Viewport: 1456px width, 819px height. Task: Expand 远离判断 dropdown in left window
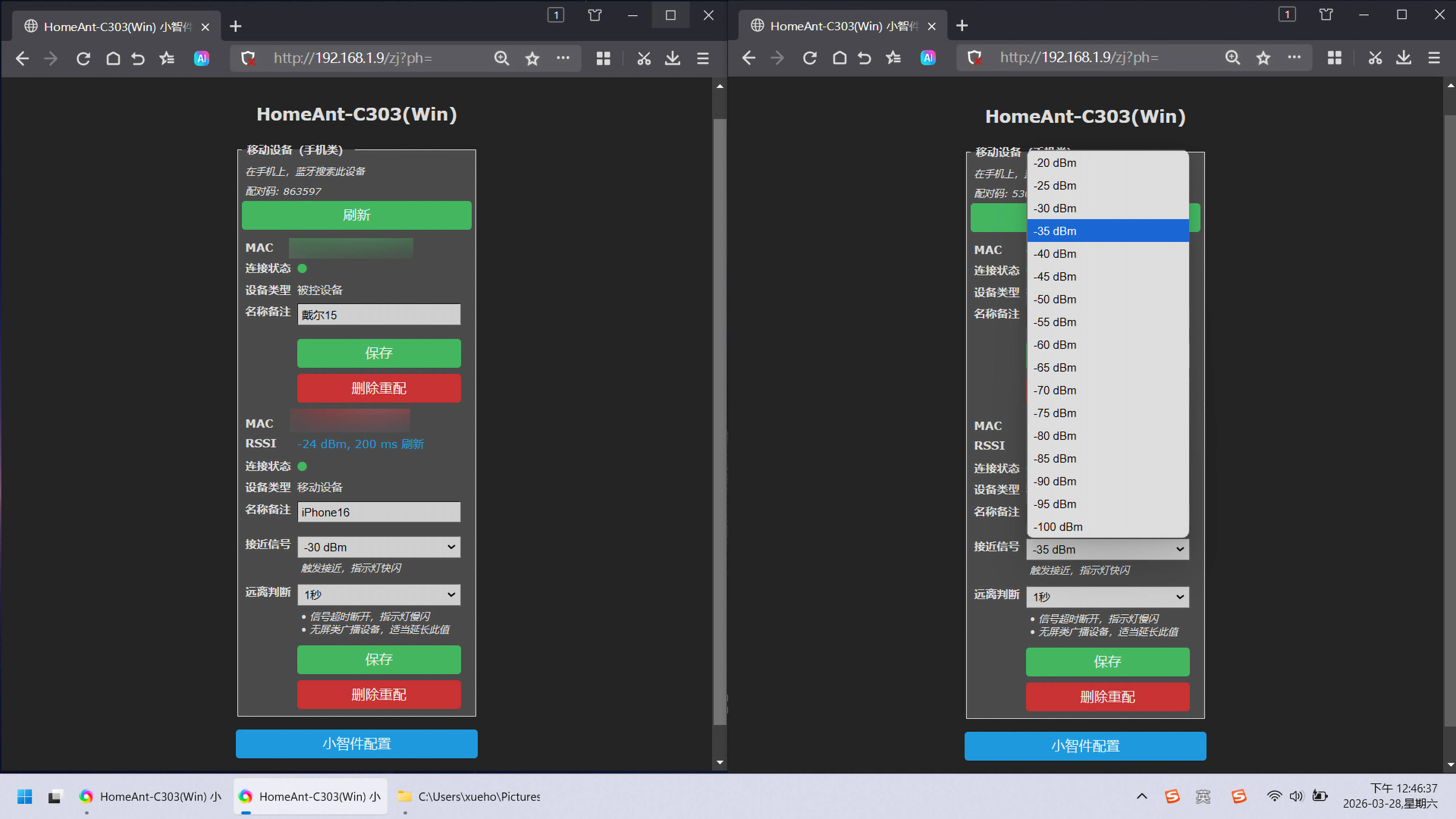click(x=379, y=595)
